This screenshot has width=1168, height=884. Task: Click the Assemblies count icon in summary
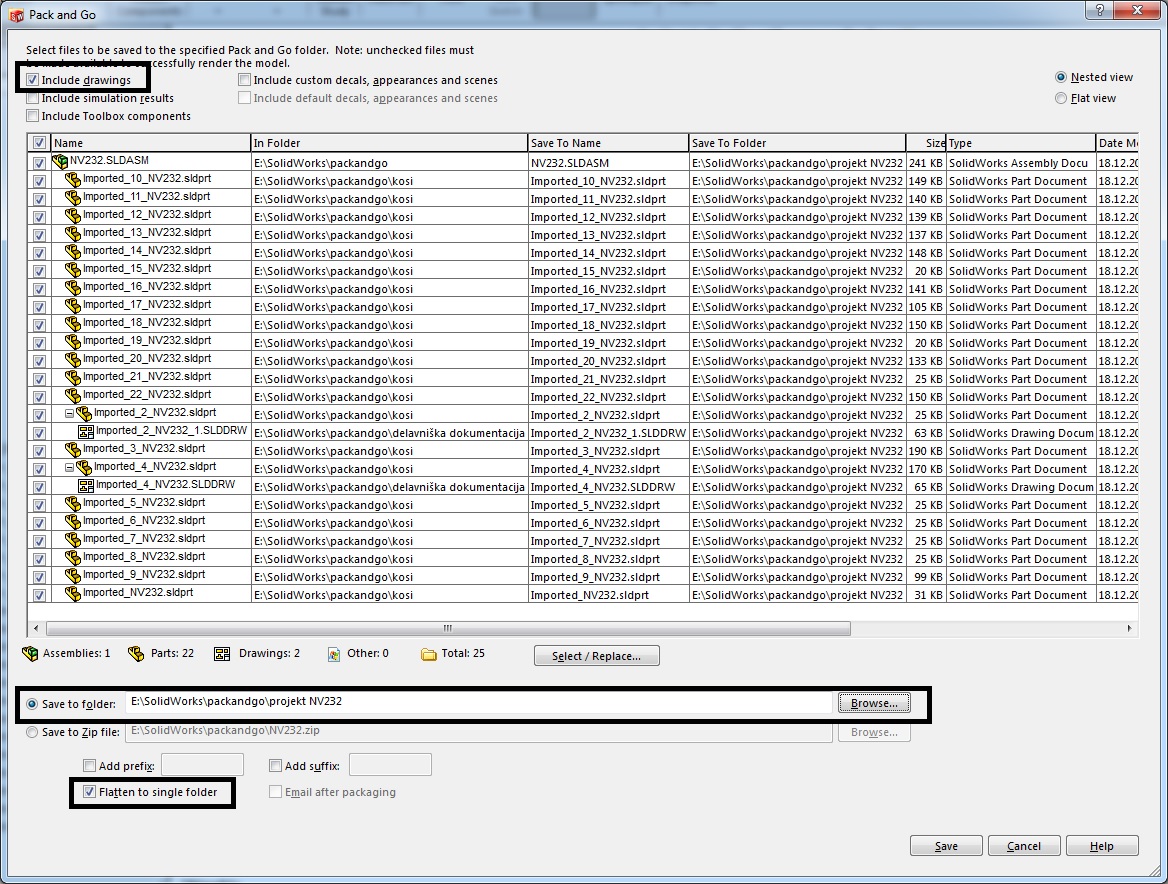30,654
